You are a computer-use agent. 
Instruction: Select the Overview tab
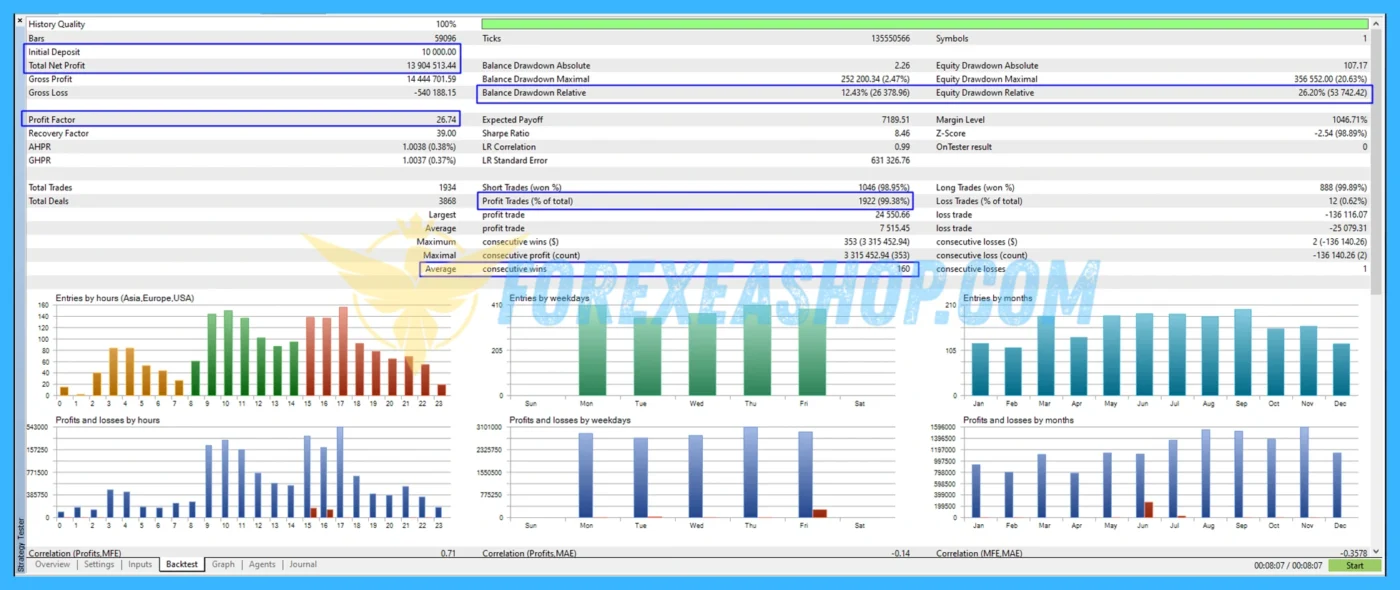point(52,564)
